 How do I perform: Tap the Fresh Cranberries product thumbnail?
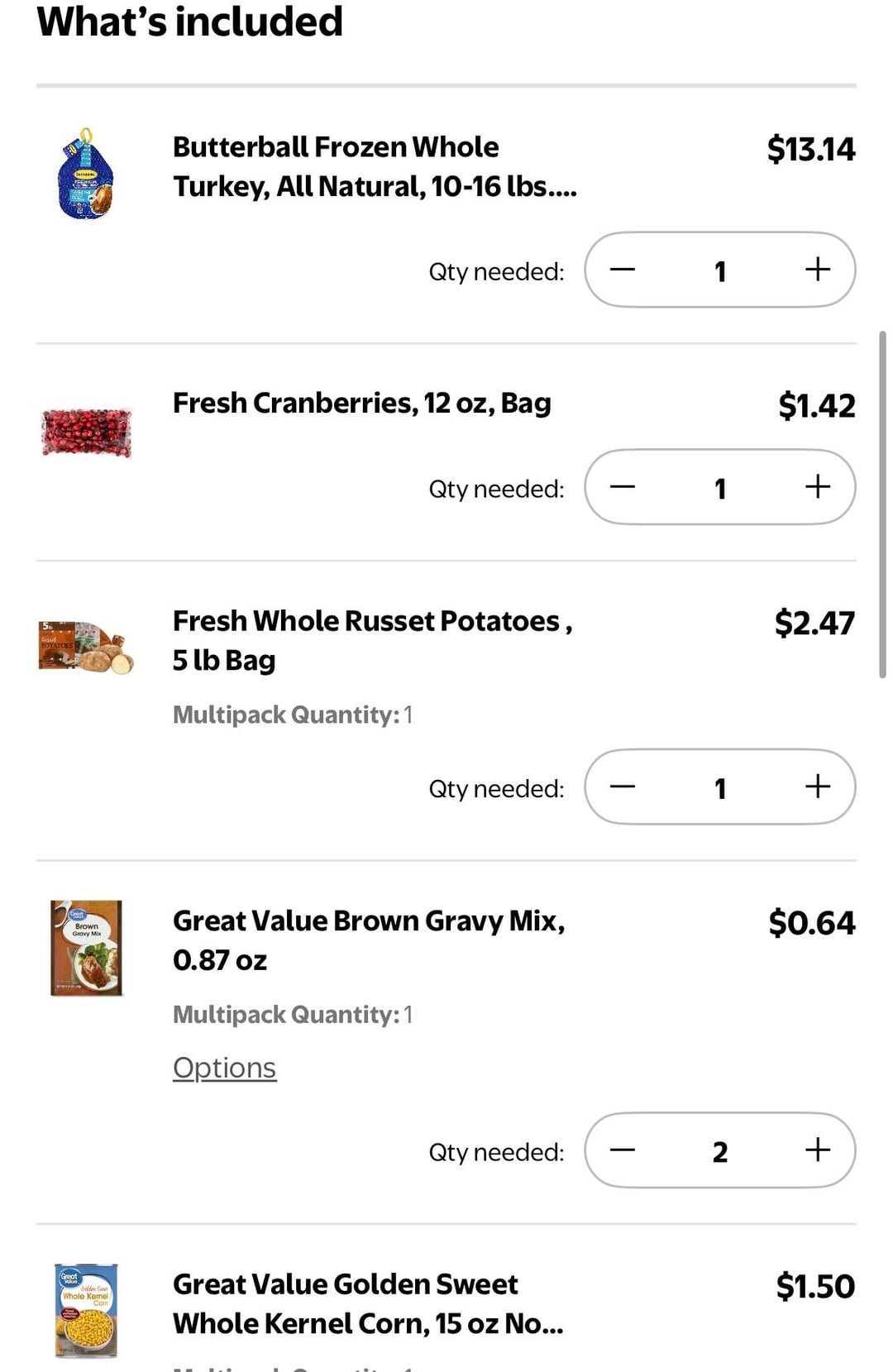[x=86, y=432]
